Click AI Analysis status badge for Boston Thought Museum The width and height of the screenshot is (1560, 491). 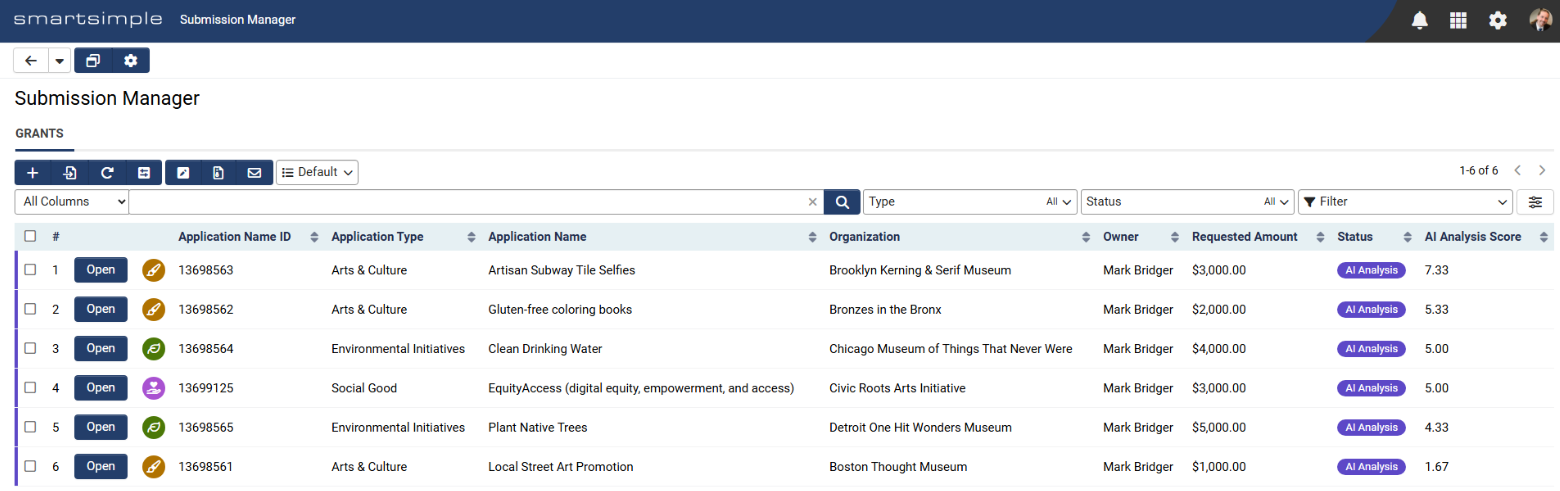pos(1371,466)
